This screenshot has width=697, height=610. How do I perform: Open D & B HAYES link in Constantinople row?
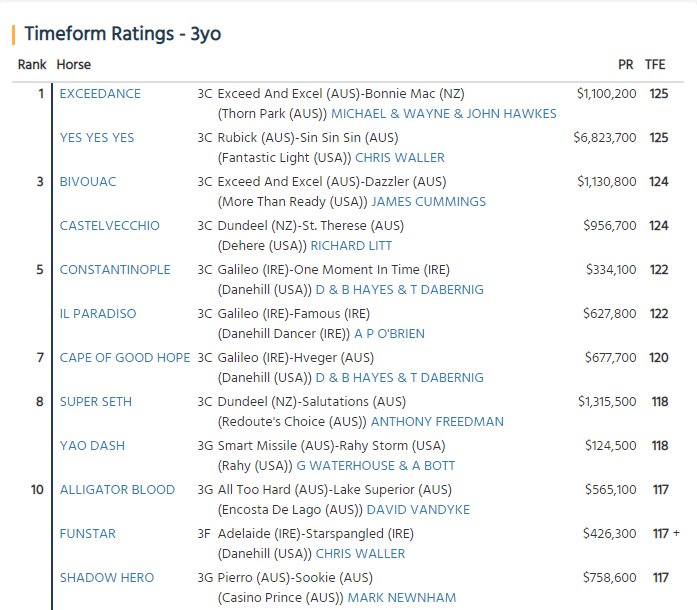tap(399, 290)
